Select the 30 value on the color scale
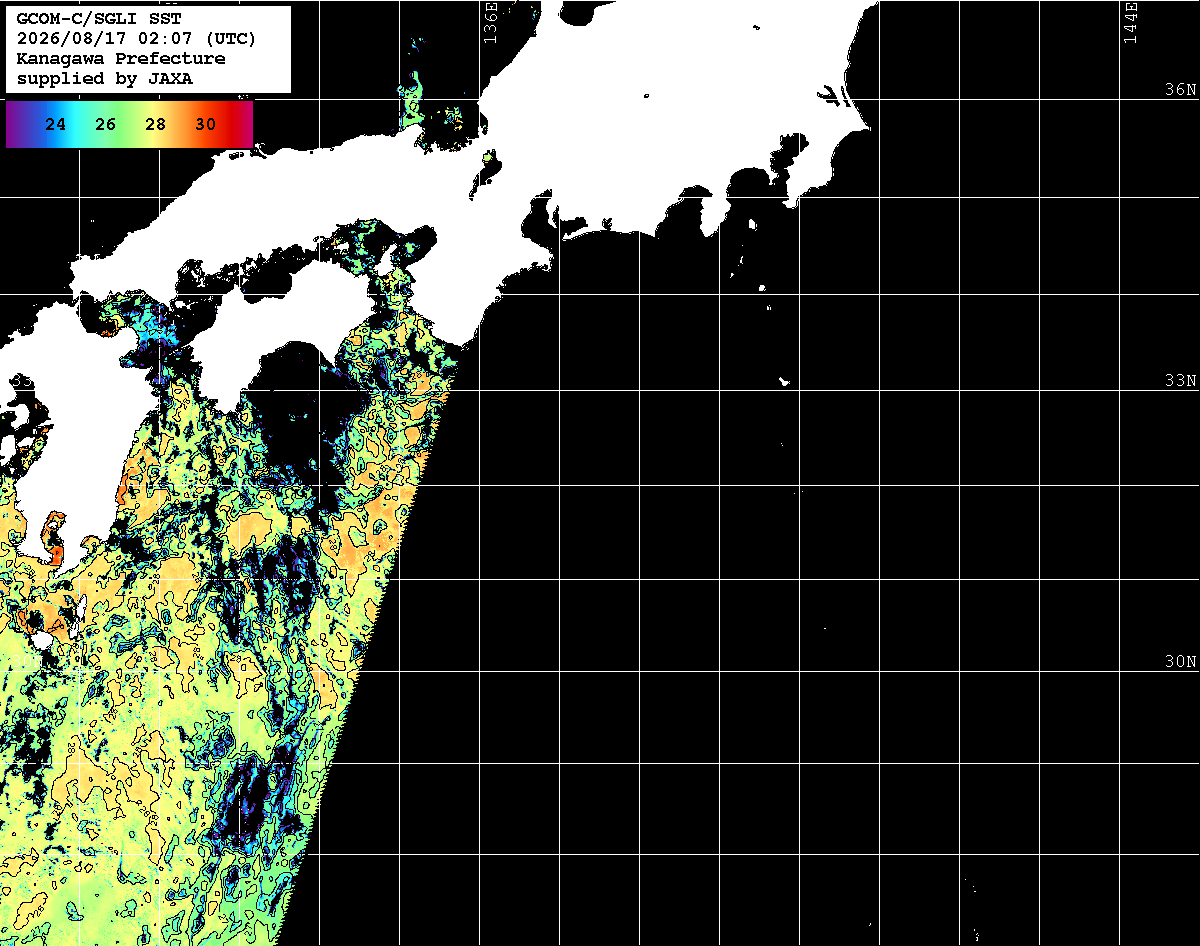1200x946 pixels. [205, 125]
